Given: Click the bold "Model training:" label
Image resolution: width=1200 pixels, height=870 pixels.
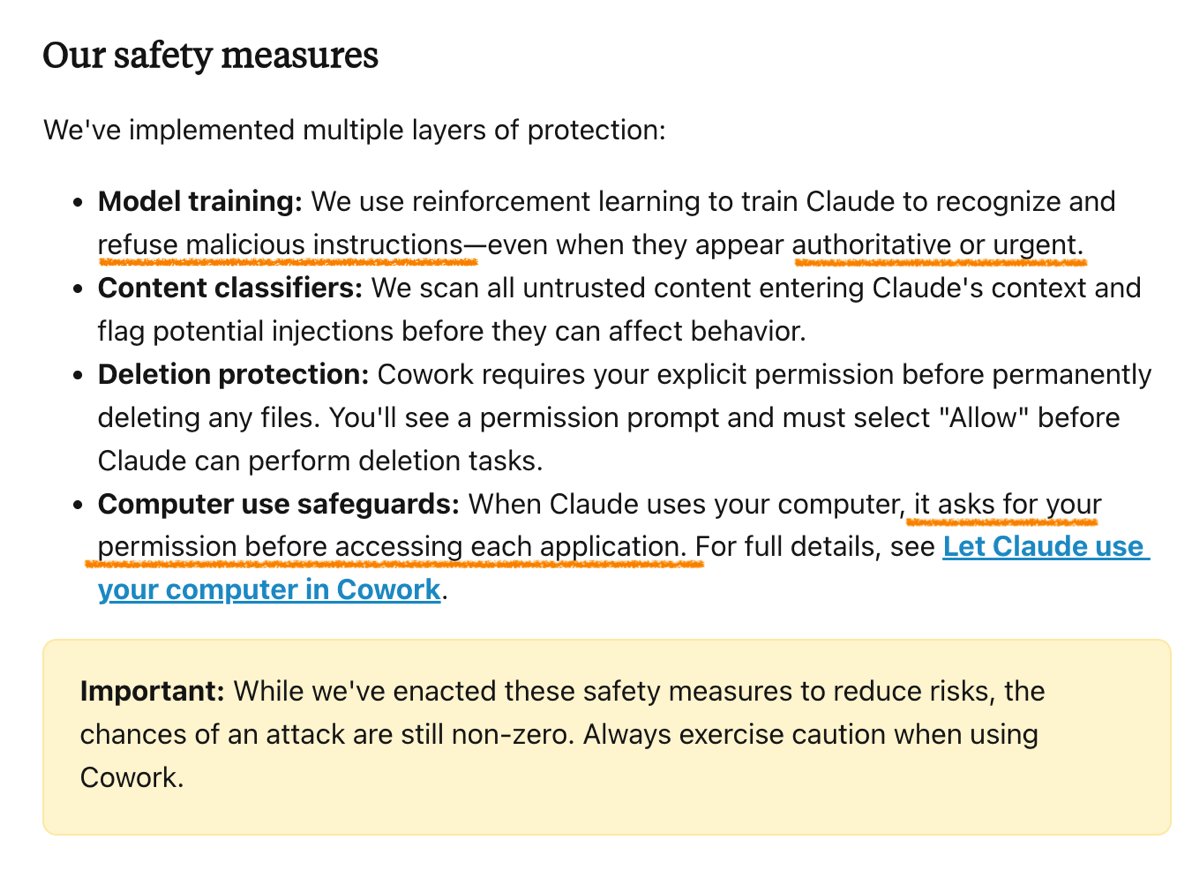Looking at the screenshot, I should click(x=200, y=202).
